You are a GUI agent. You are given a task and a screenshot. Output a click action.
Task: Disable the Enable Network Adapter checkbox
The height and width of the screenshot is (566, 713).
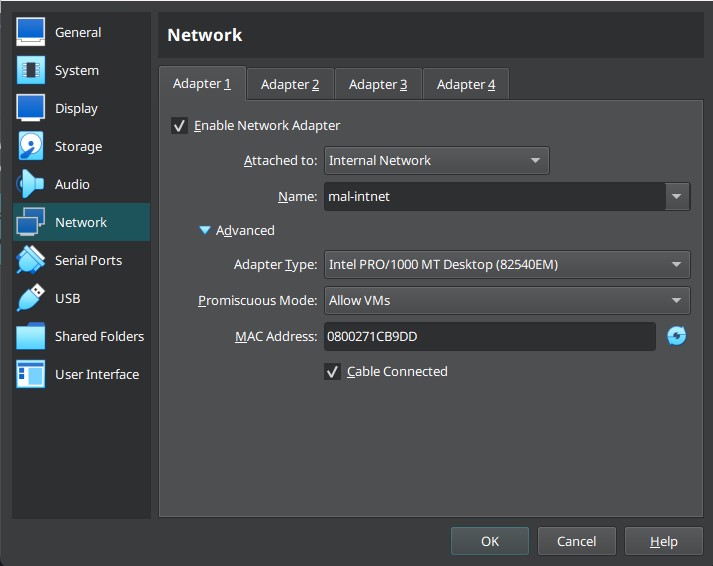[180, 126]
